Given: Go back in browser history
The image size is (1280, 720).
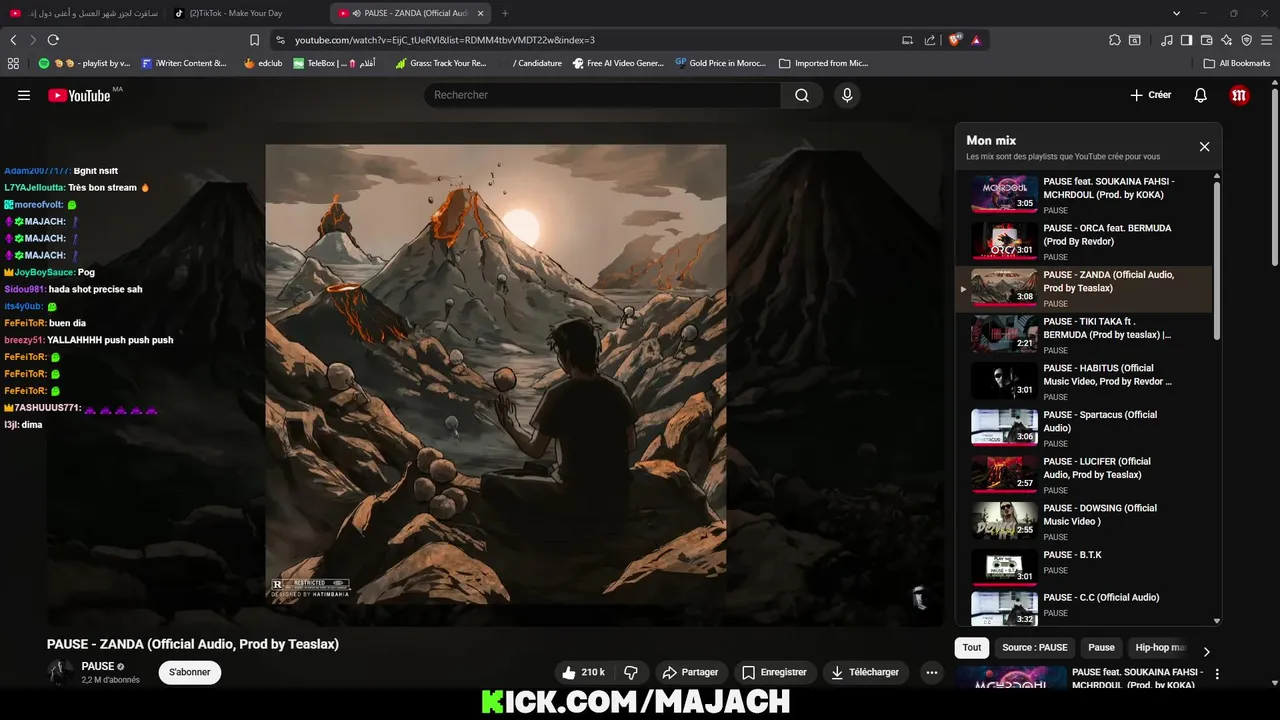Looking at the screenshot, I should [x=13, y=40].
